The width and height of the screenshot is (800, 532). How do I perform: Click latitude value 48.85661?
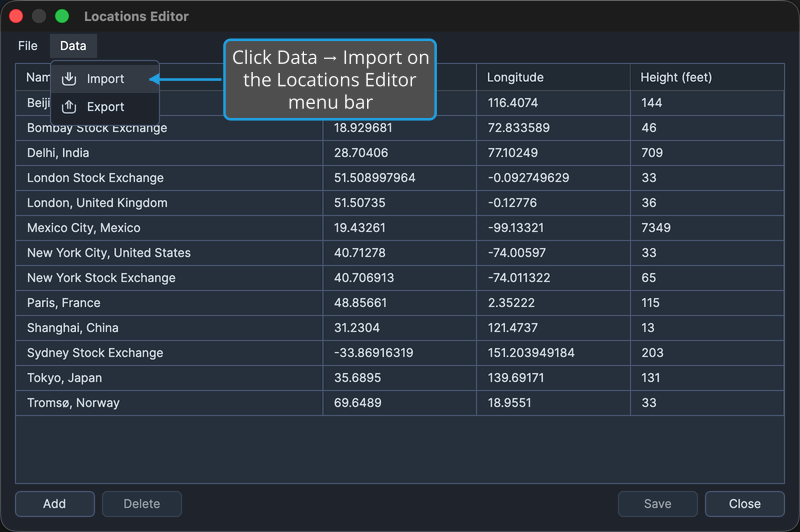[x=360, y=303]
